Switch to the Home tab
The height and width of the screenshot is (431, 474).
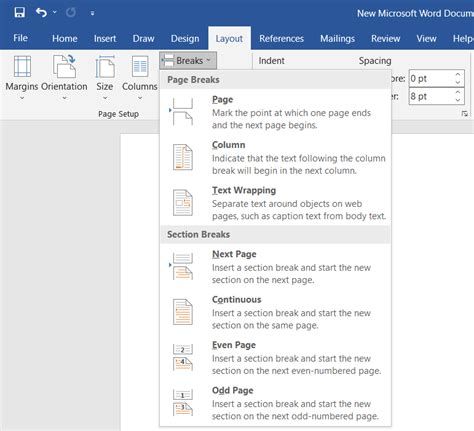[65, 38]
